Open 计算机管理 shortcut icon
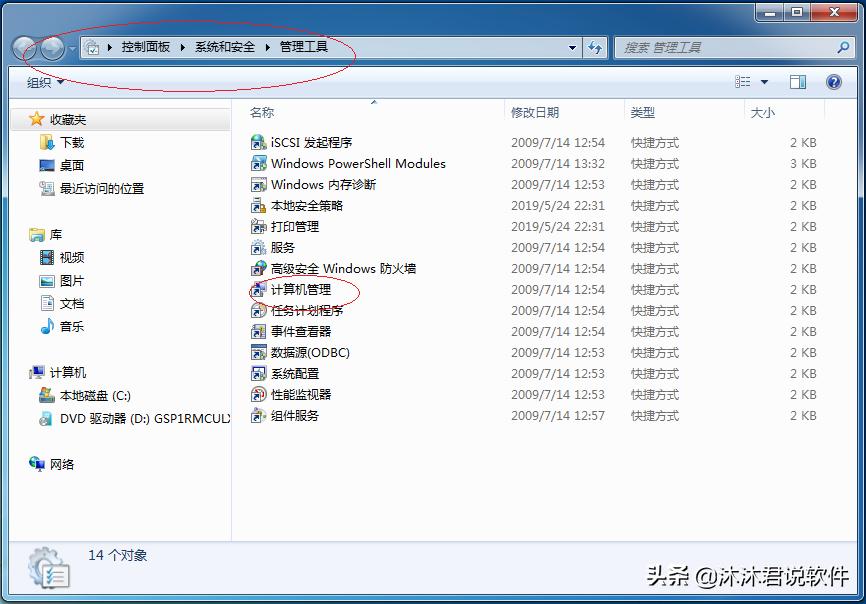 coord(300,290)
